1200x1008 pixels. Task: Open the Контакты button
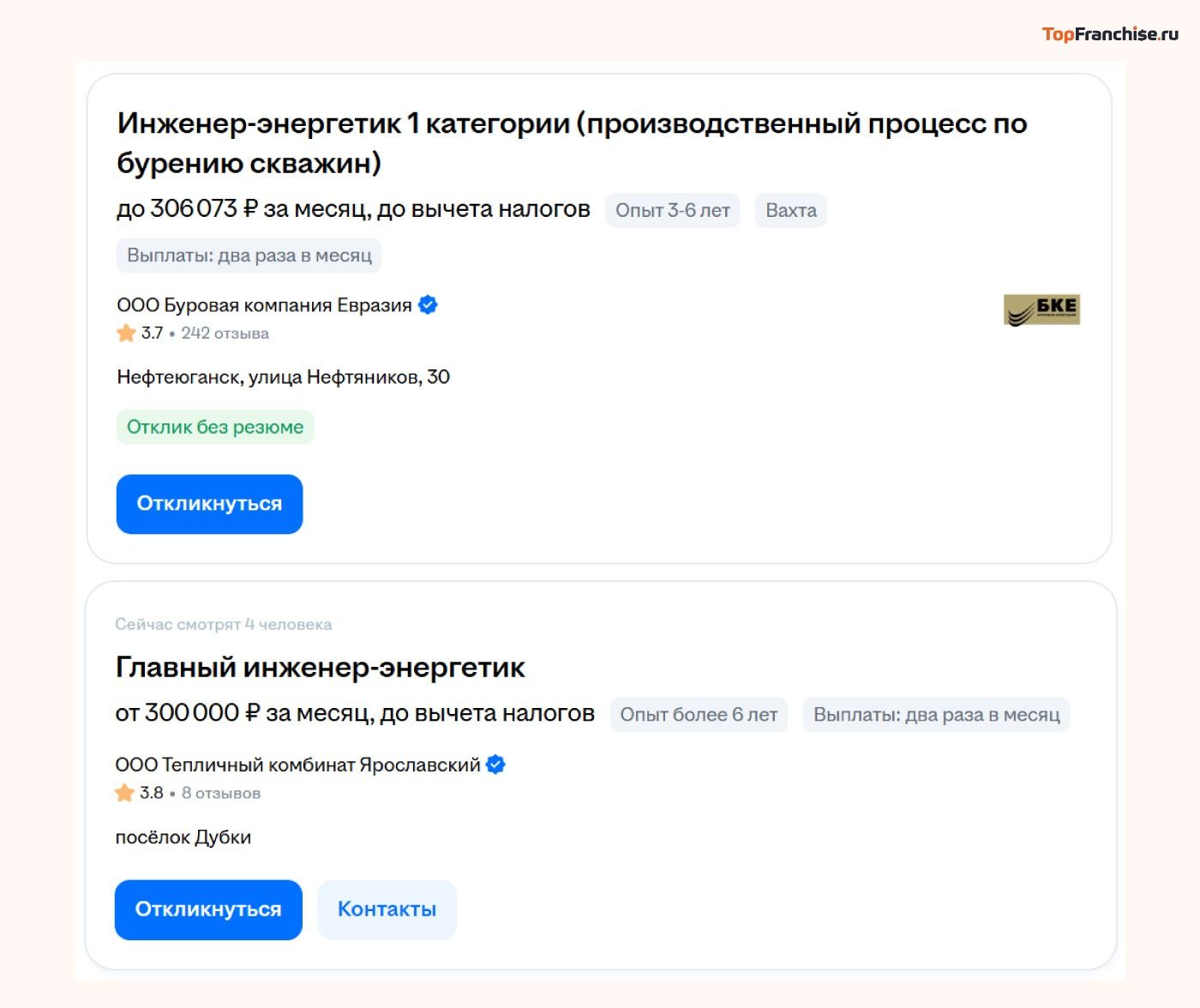click(x=387, y=909)
